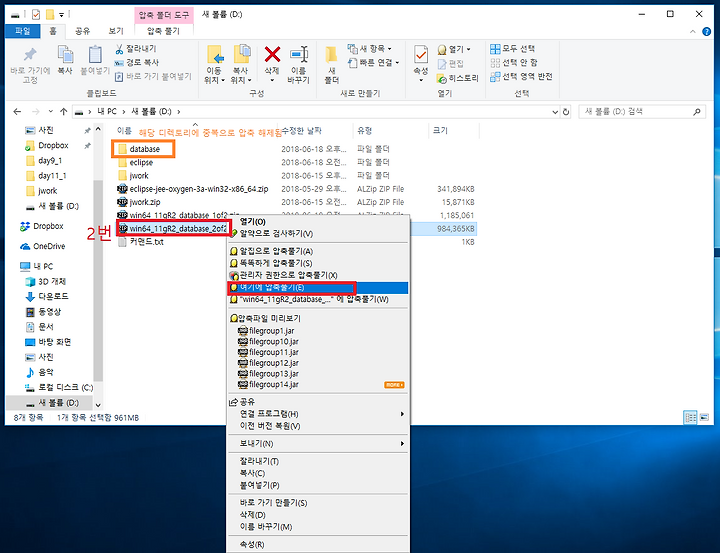The image size is (720, 553).
Task: Switch to the 공유 ribbon tab
Action: pyautogui.click(x=83, y=31)
